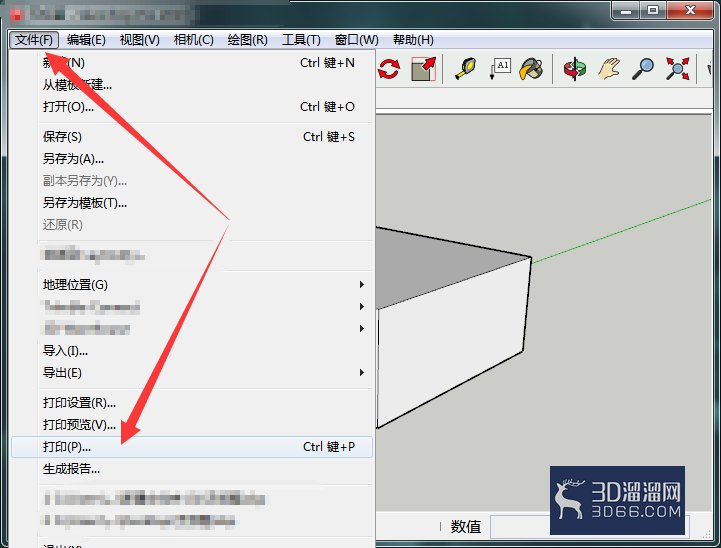Open 打印预览(V)... entry
The height and width of the screenshot is (548, 721).
[x=191, y=424]
